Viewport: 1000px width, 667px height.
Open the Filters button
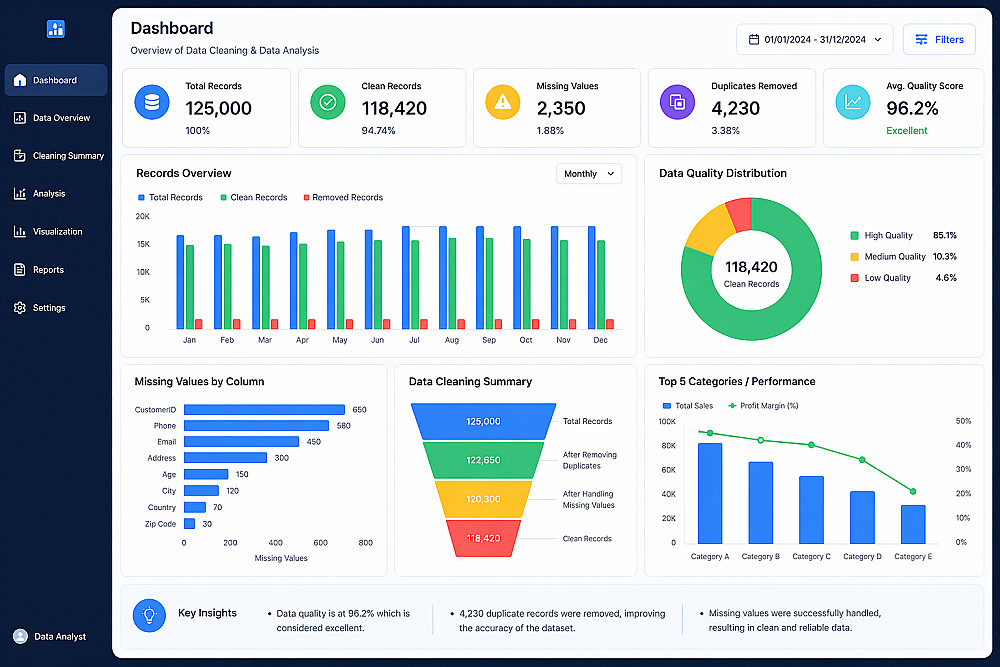939,40
